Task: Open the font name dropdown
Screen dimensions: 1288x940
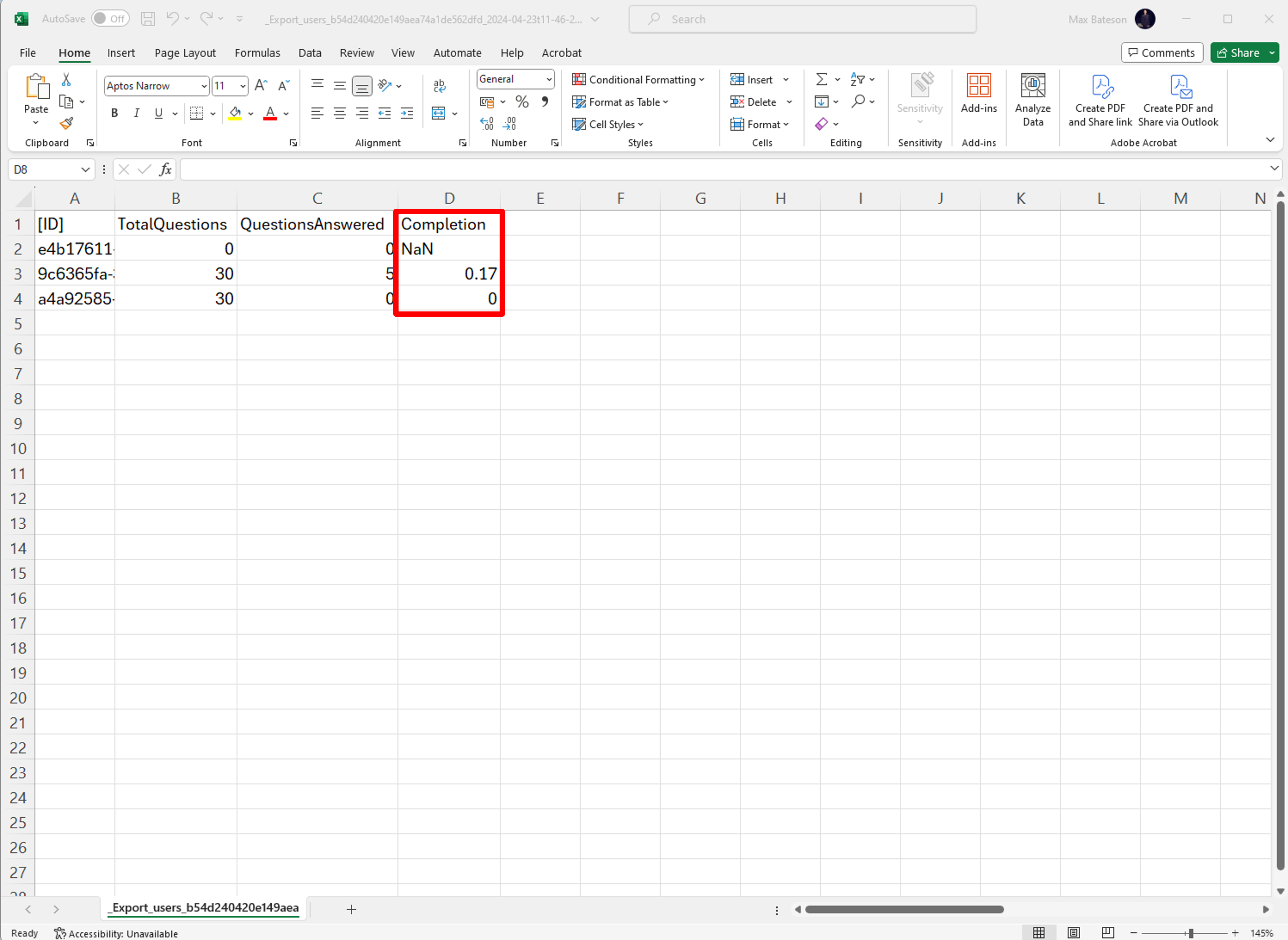Action: (204, 86)
